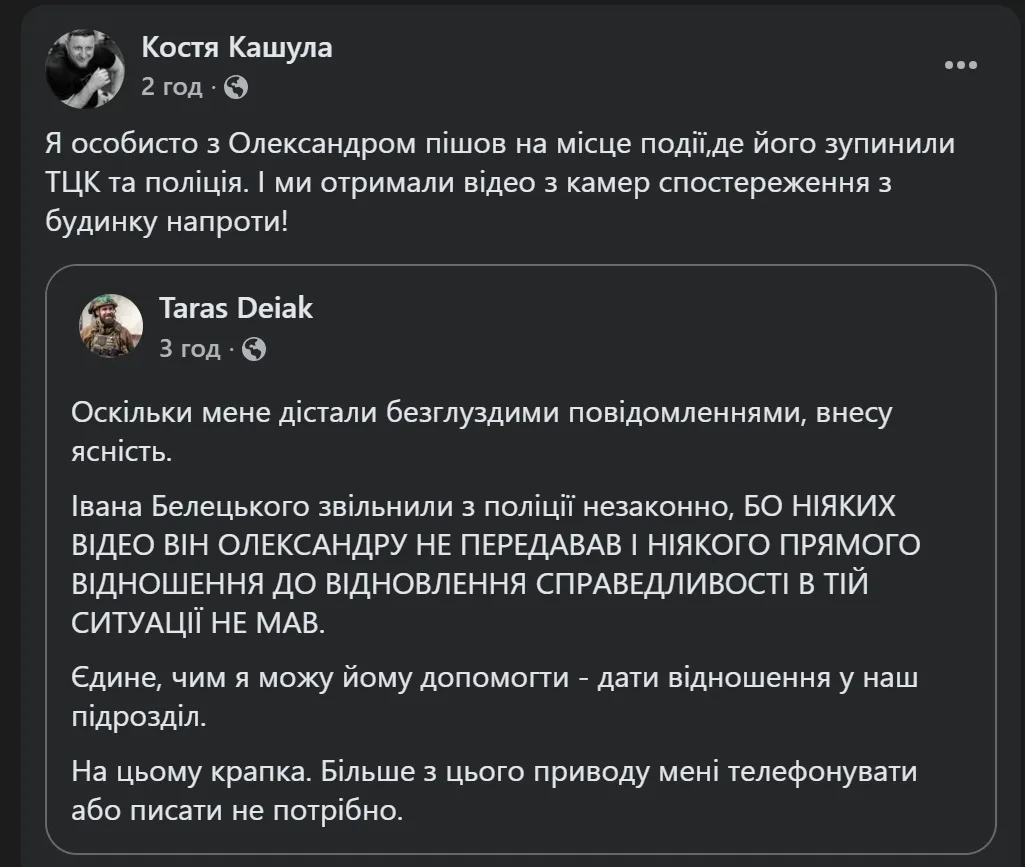Open the three-dot post options menu
The width and height of the screenshot is (1025, 867).
click(961, 65)
